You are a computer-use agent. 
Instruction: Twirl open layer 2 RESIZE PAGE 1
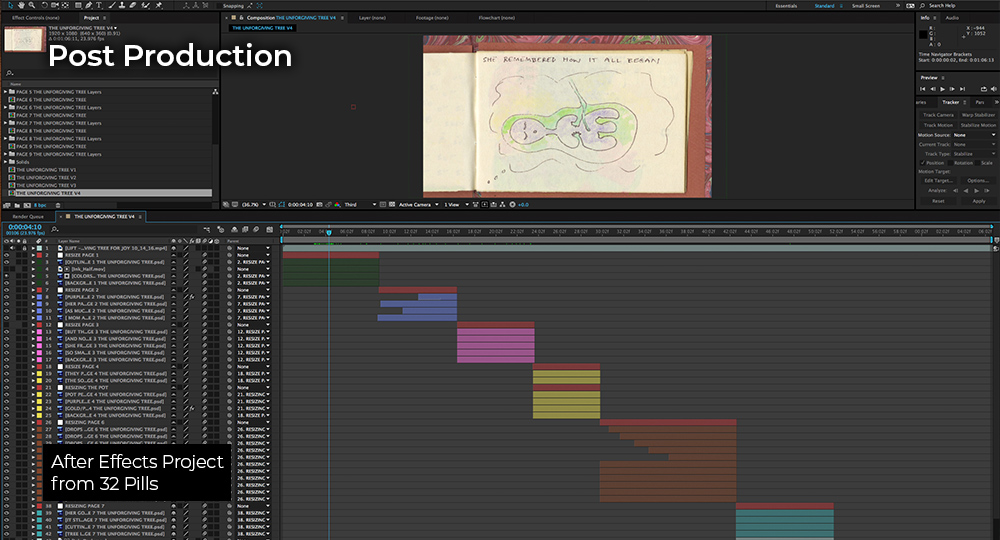[x=33, y=255]
